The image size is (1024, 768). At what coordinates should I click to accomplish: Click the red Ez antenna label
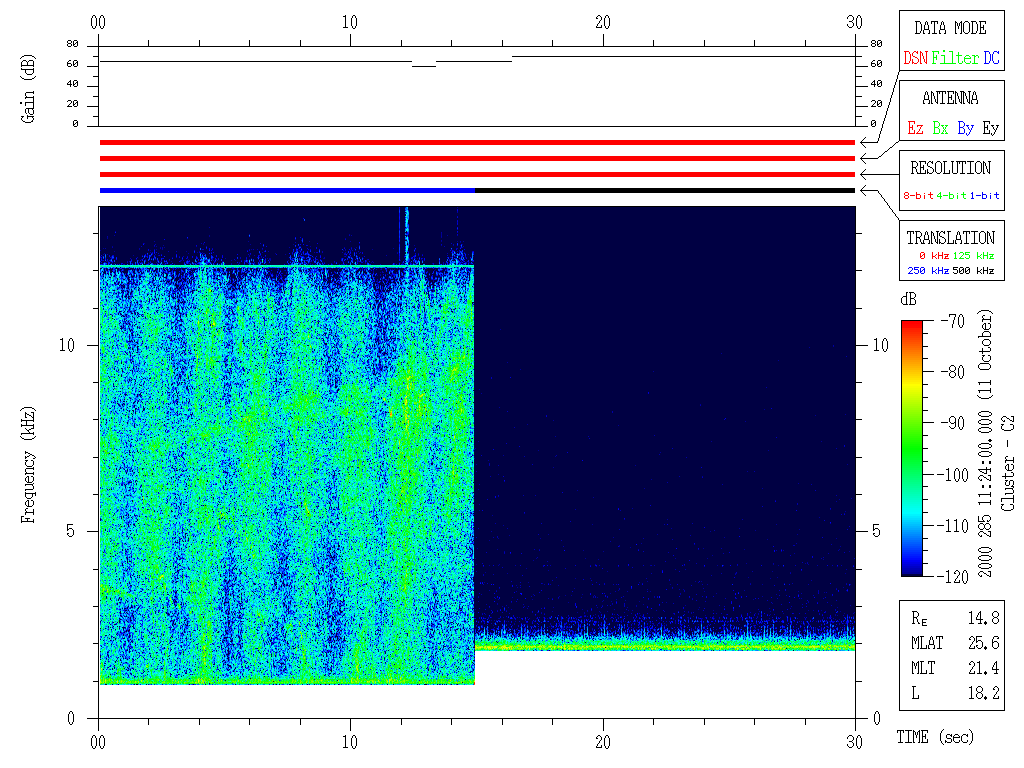pos(915,128)
